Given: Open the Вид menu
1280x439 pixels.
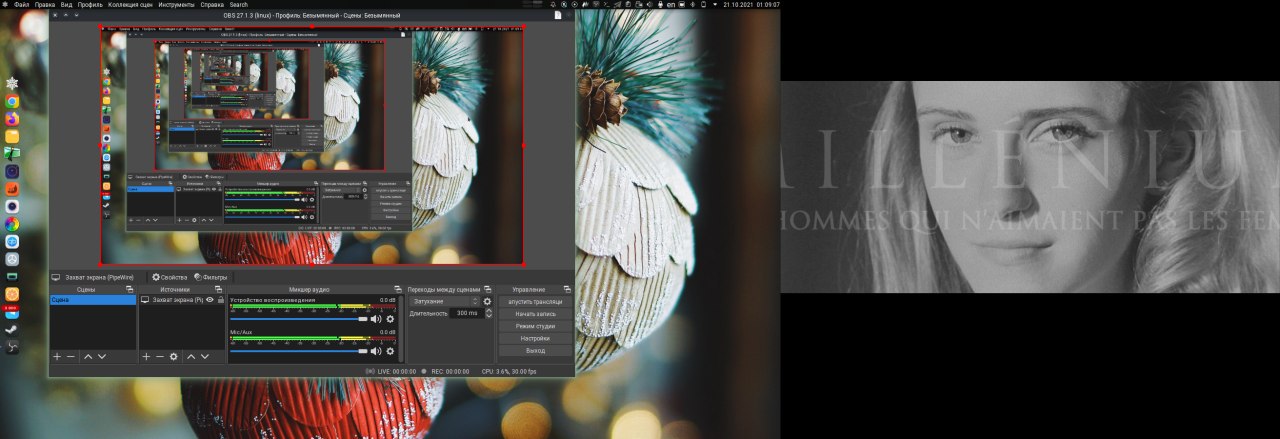Looking at the screenshot, I should 67,5.
